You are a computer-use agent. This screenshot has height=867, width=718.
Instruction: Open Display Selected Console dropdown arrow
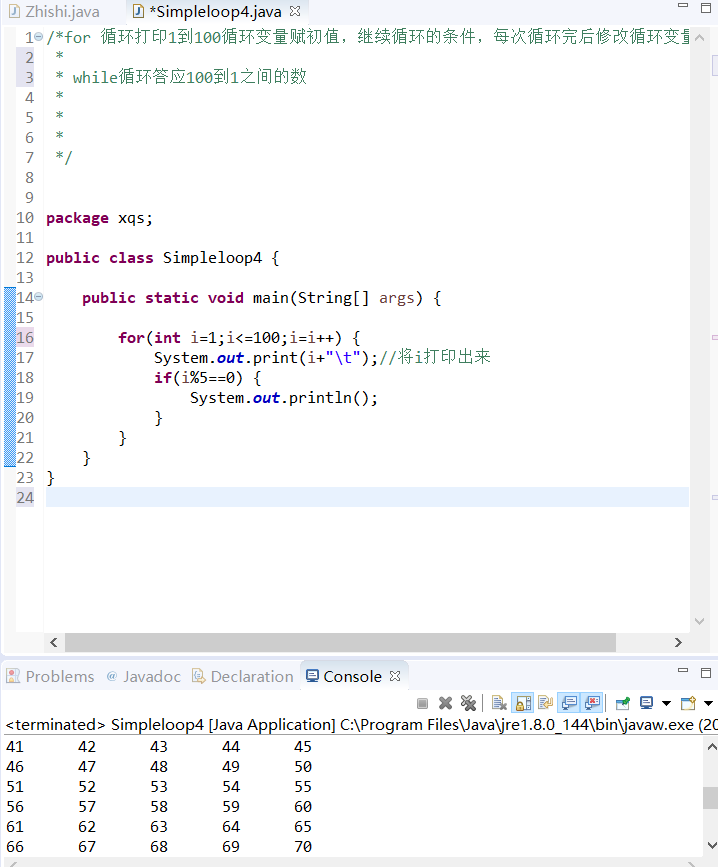[666, 704]
